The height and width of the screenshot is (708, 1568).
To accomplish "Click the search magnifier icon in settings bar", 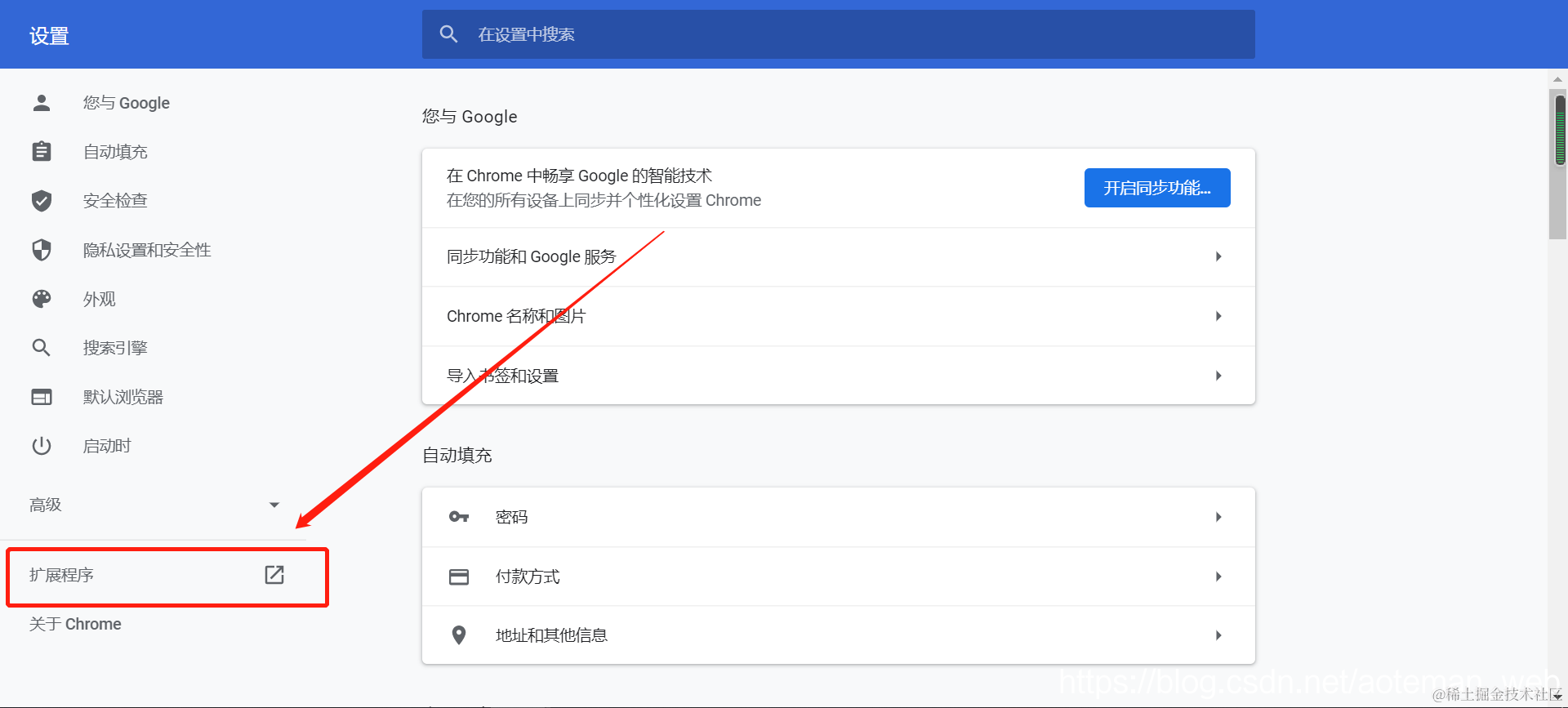I will 448,34.
